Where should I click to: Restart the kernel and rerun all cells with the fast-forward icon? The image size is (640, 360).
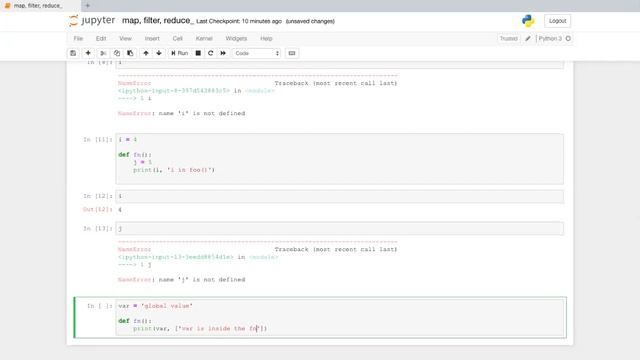(223, 53)
